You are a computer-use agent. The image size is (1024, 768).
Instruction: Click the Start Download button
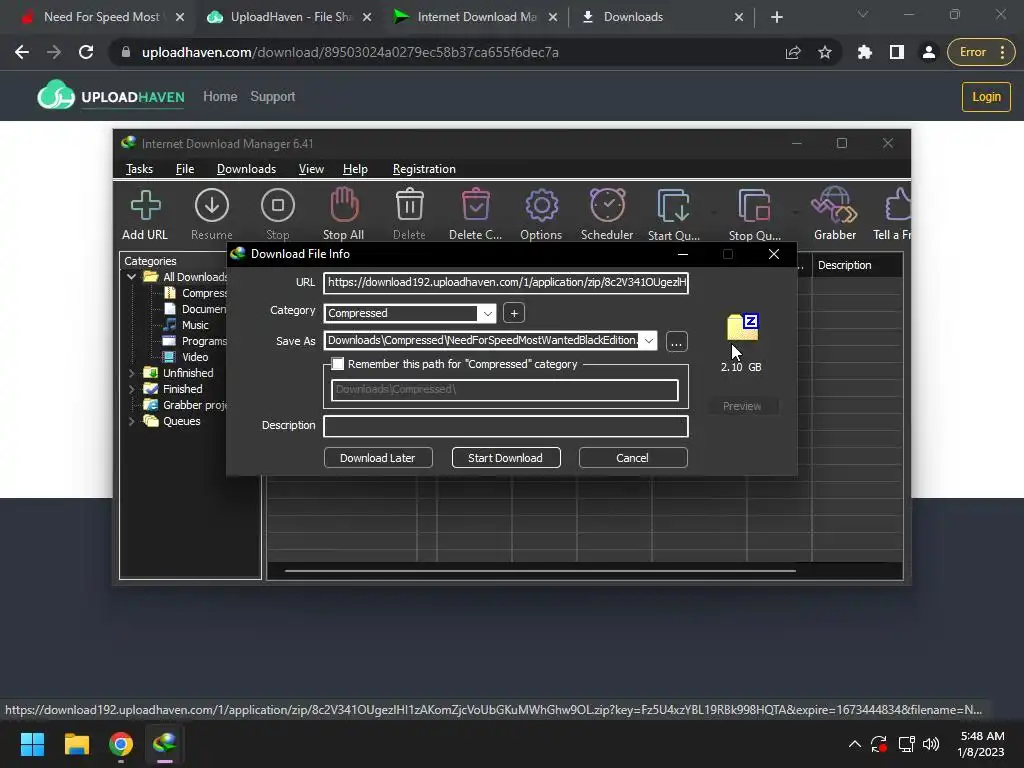[505, 458]
